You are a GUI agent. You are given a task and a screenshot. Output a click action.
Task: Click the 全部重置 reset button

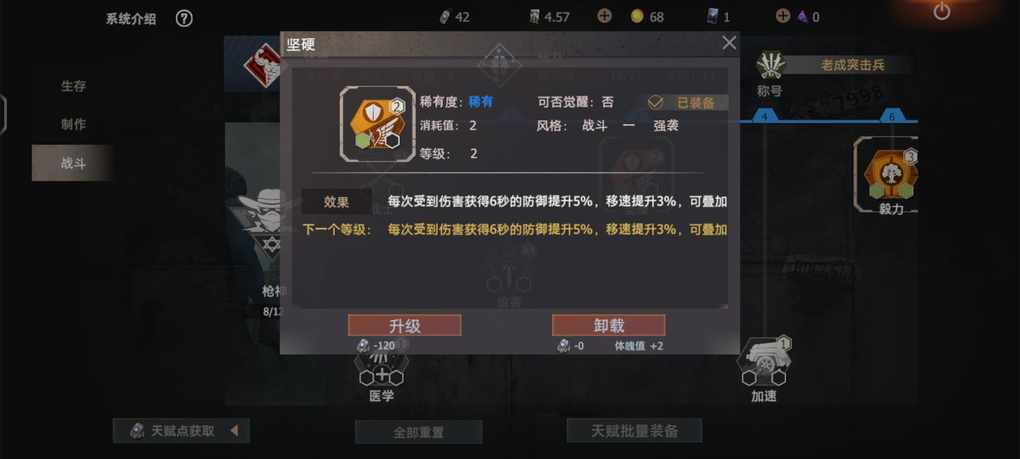point(418,432)
